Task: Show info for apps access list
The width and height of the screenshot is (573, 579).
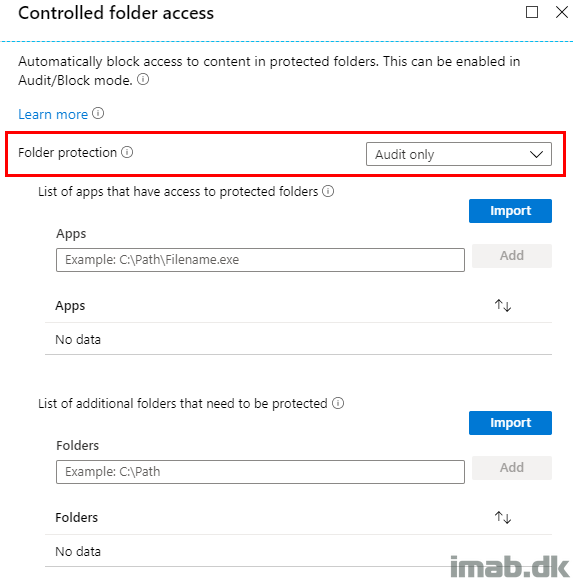Action: pyautogui.click(x=328, y=191)
